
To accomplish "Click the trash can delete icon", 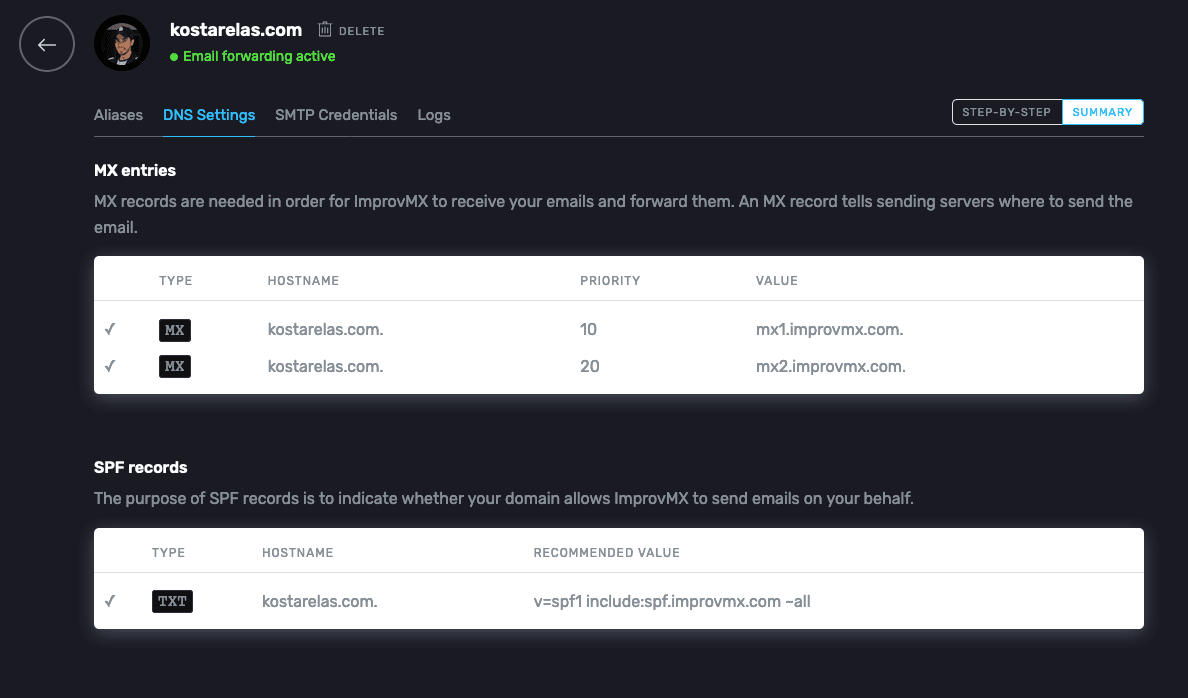I will pyautogui.click(x=325, y=30).
